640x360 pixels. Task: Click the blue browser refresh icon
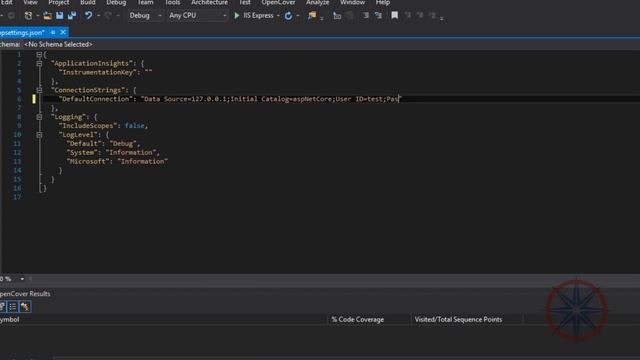288,16
